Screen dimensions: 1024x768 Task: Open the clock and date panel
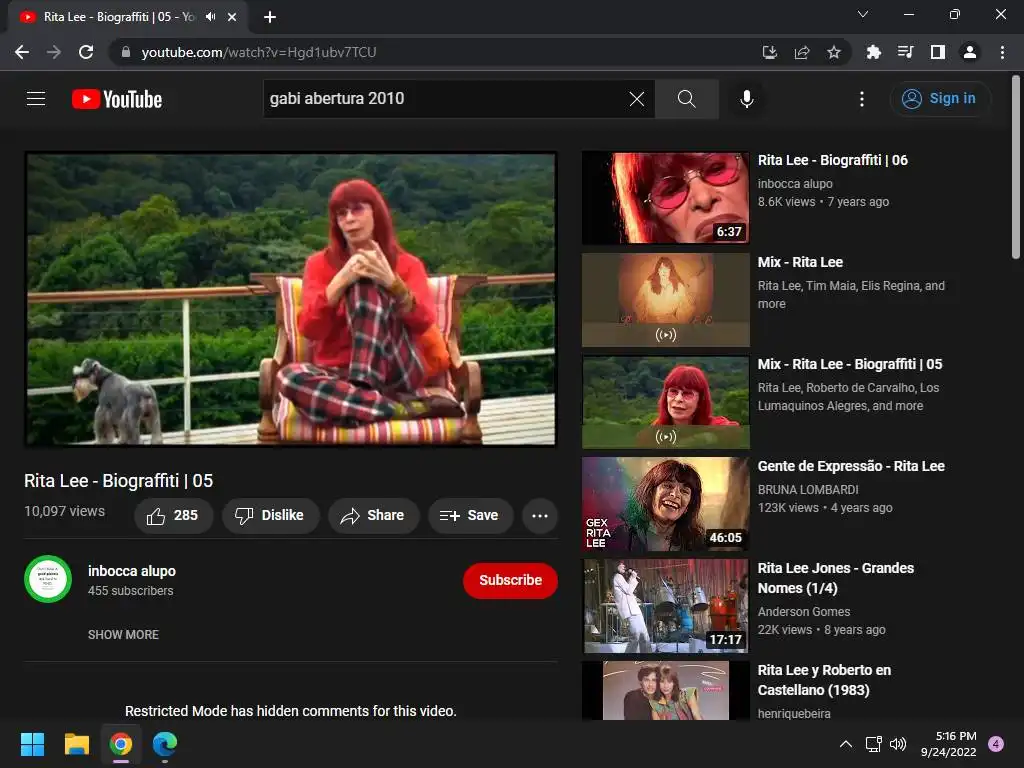click(x=948, y=744)
